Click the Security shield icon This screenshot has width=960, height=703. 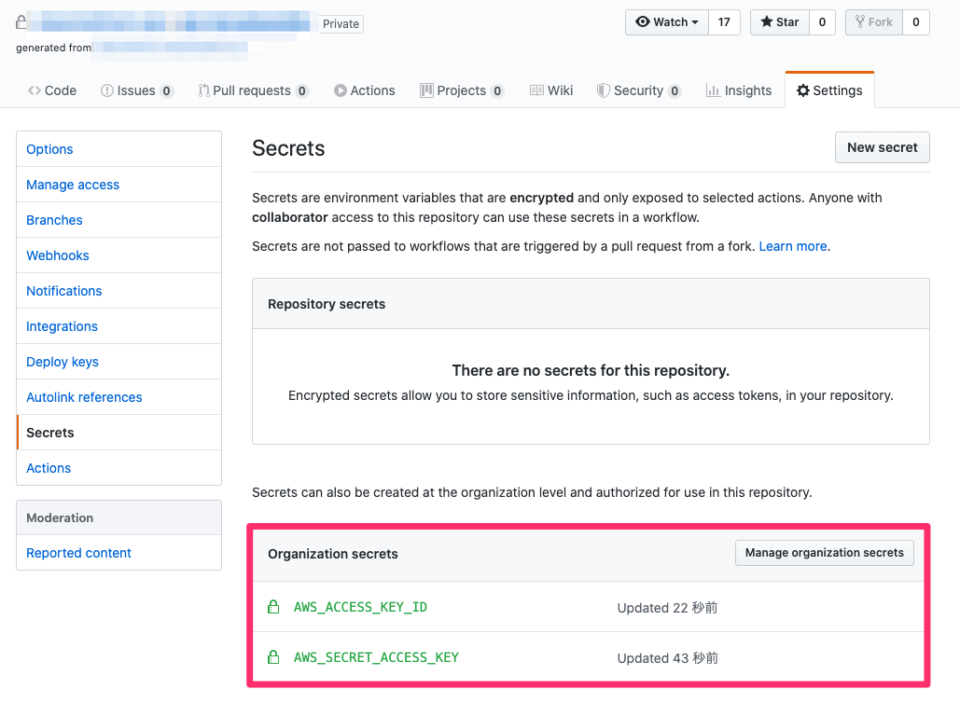pos(603,91)
